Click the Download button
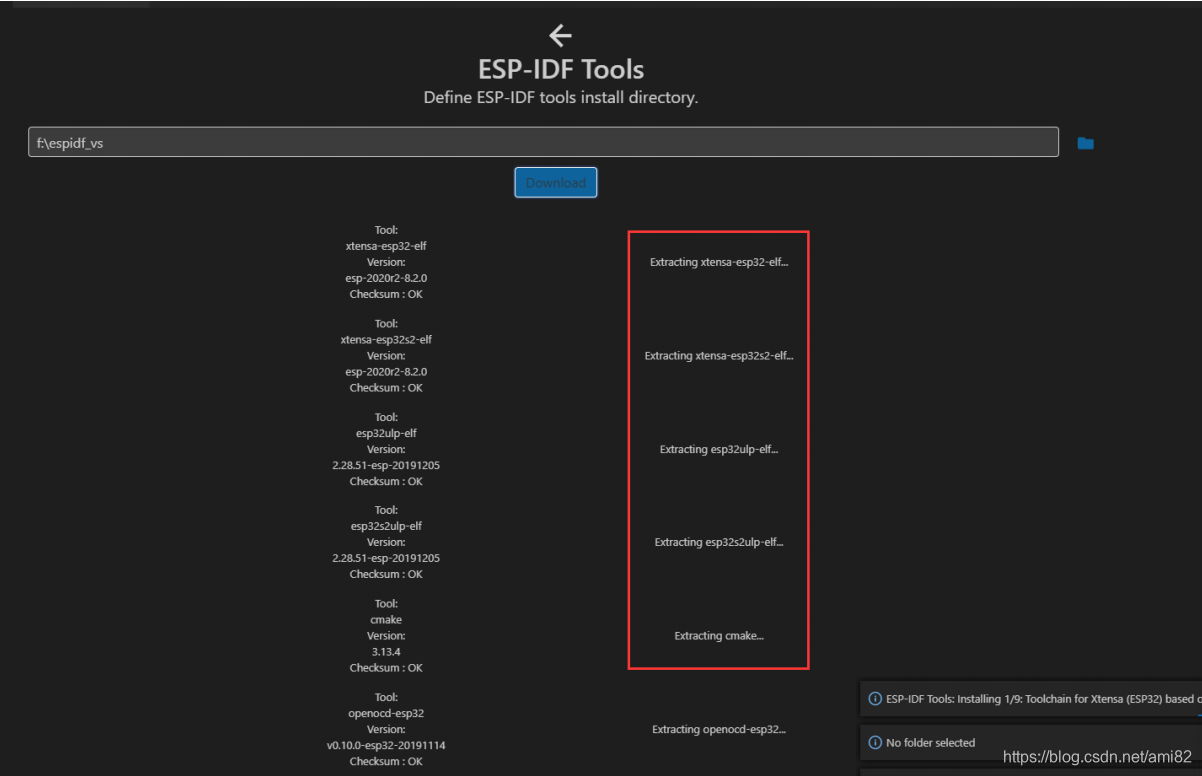Screen dimensions: 1202x776 click(x=556, y=182)
